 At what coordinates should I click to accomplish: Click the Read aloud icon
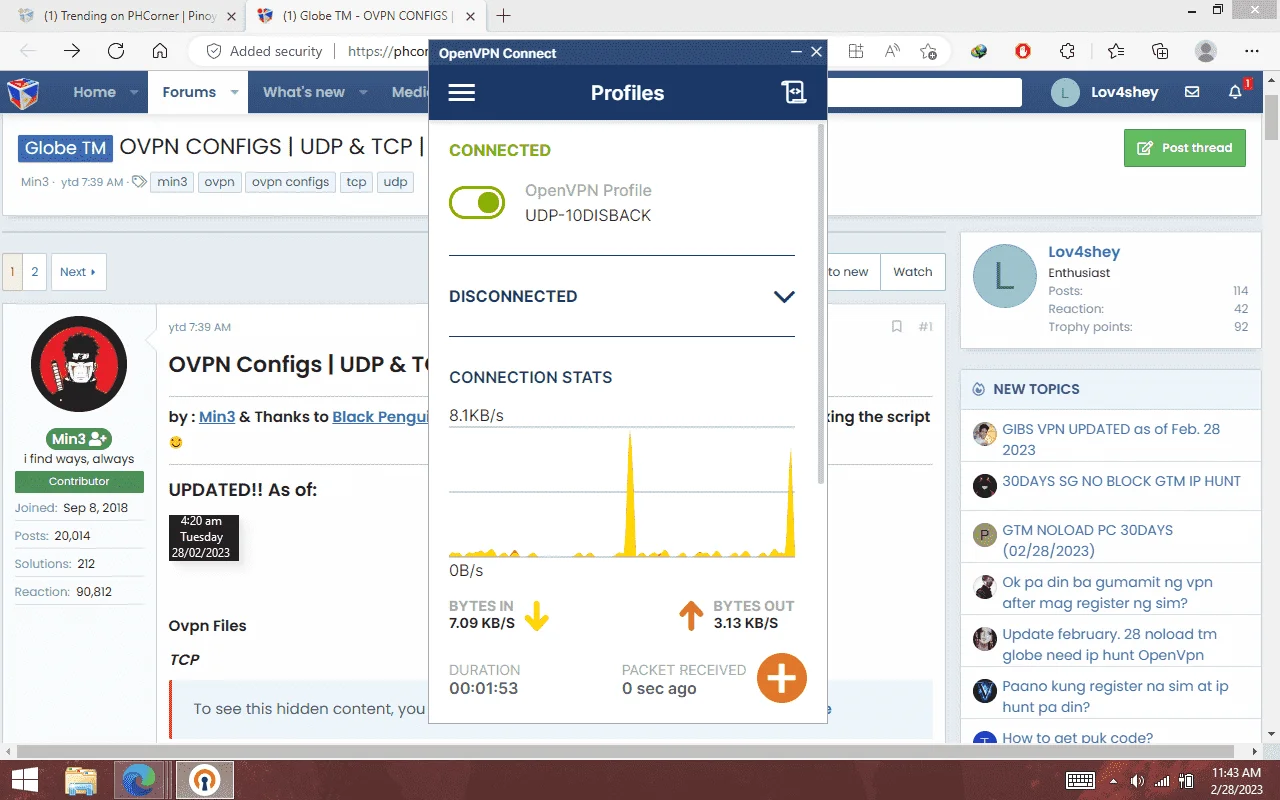(x=892, y=51)
